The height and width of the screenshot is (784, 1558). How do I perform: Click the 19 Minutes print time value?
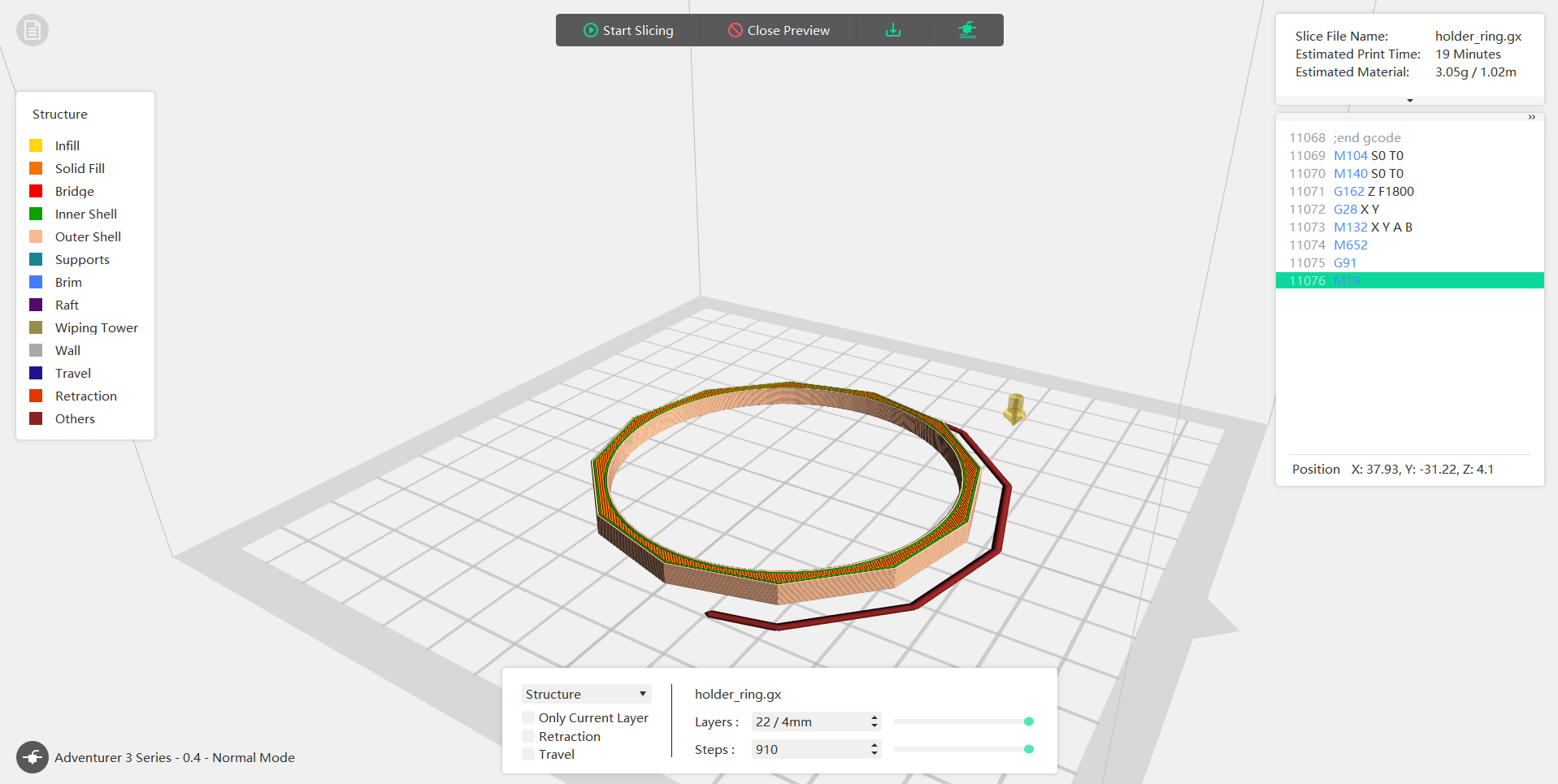pos(1468,54)
